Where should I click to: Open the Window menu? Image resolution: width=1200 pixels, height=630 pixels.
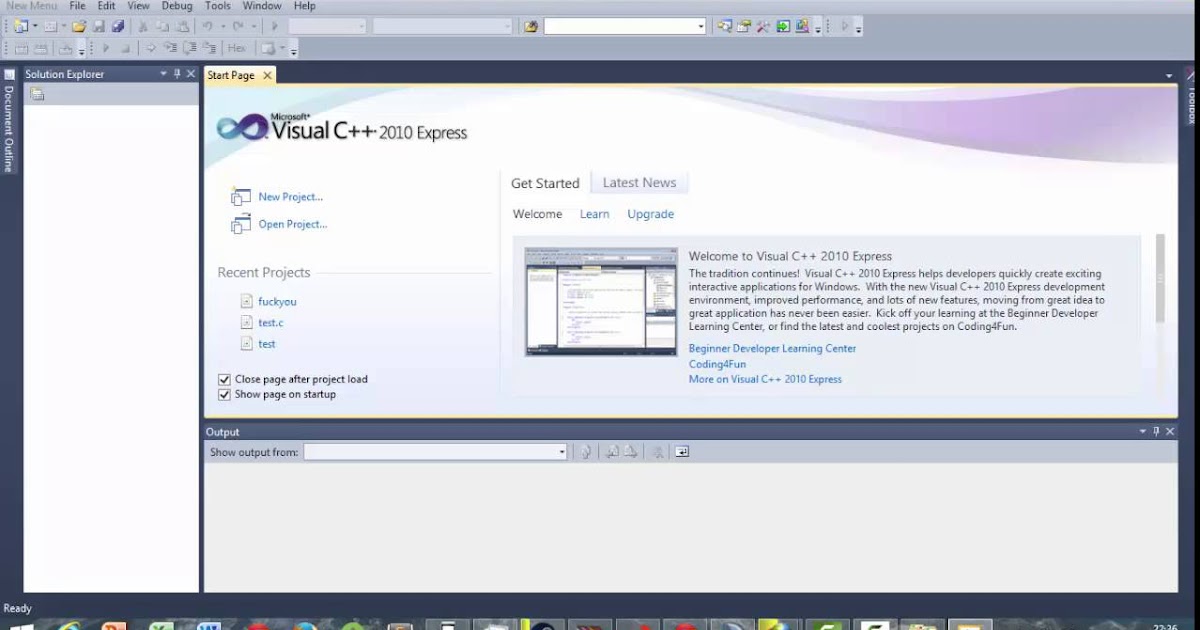click(x=262, y=6)
